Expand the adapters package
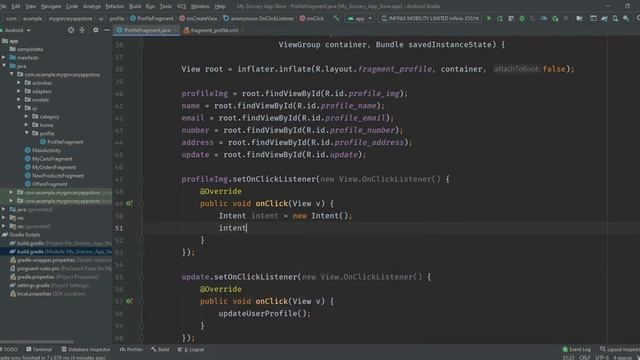The width and height of the screenshot is (640, 360). click(19, 91)
